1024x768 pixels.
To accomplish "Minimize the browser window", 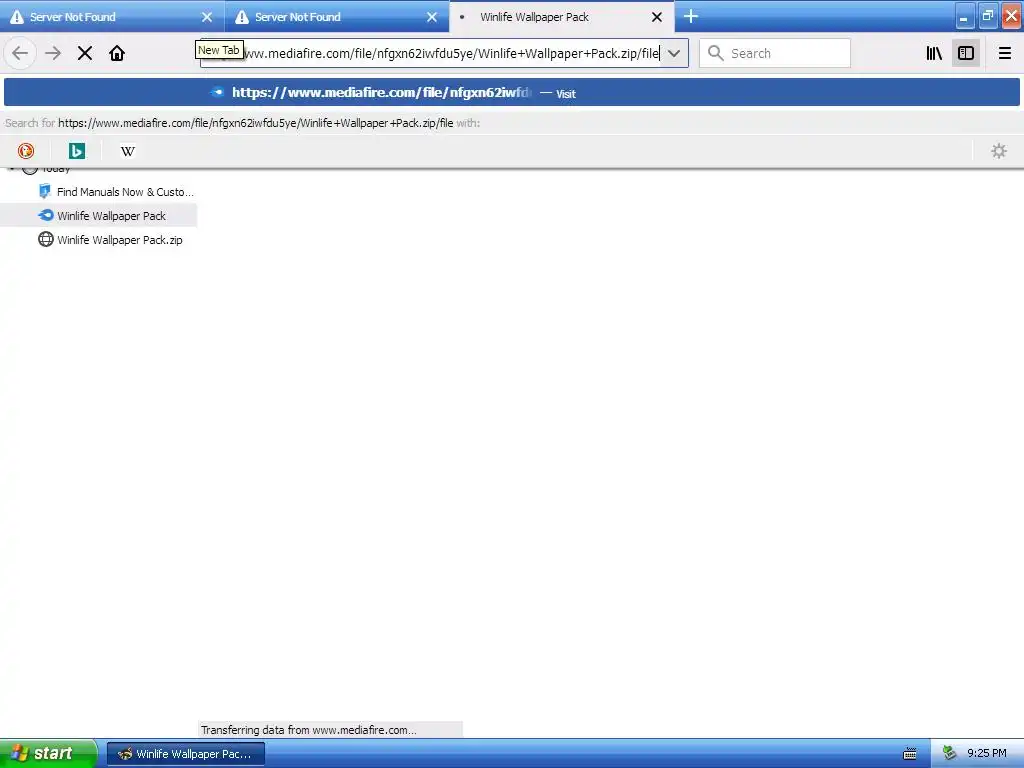I will pos(965,16).
